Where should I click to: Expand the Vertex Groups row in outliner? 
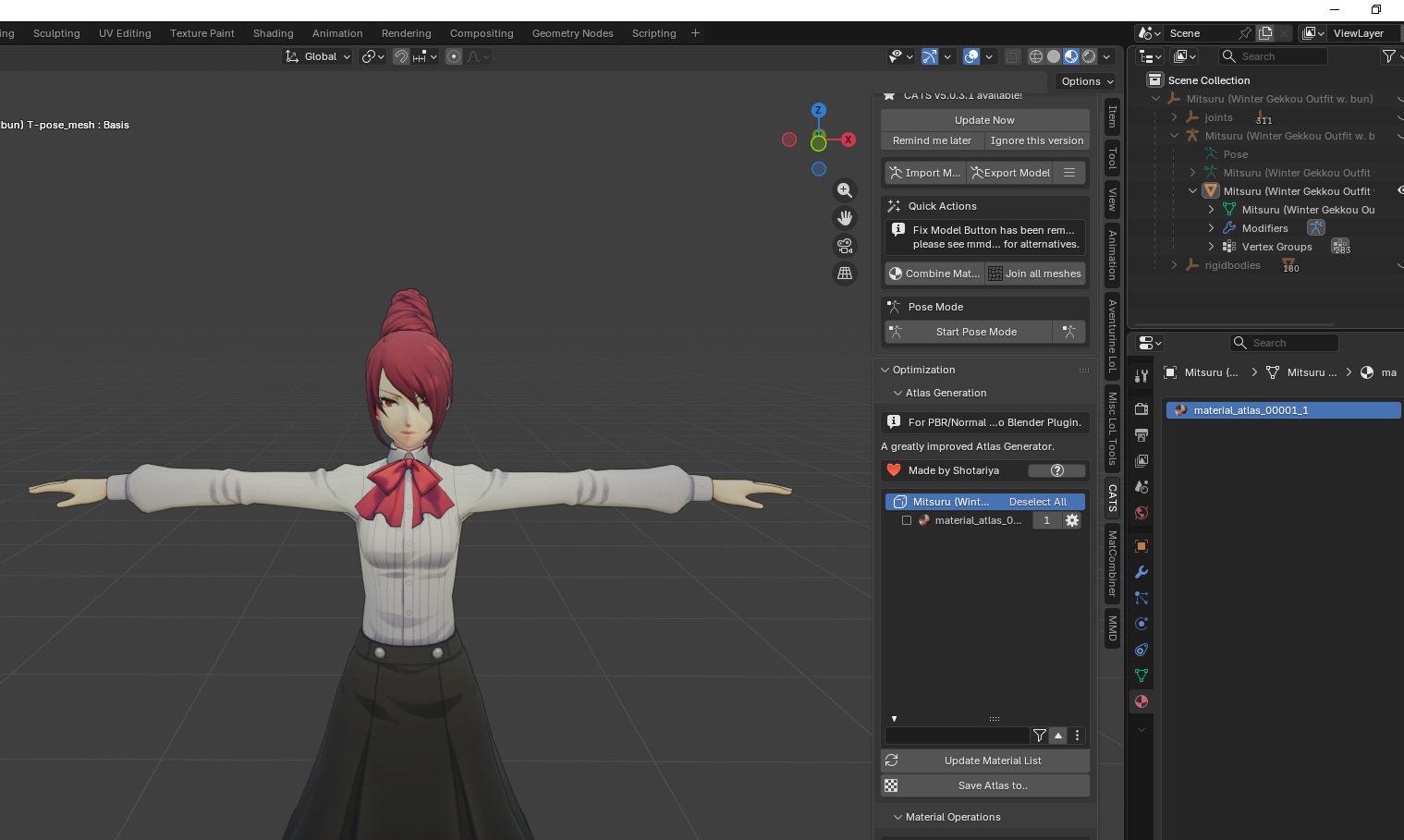click(1211, 247)
